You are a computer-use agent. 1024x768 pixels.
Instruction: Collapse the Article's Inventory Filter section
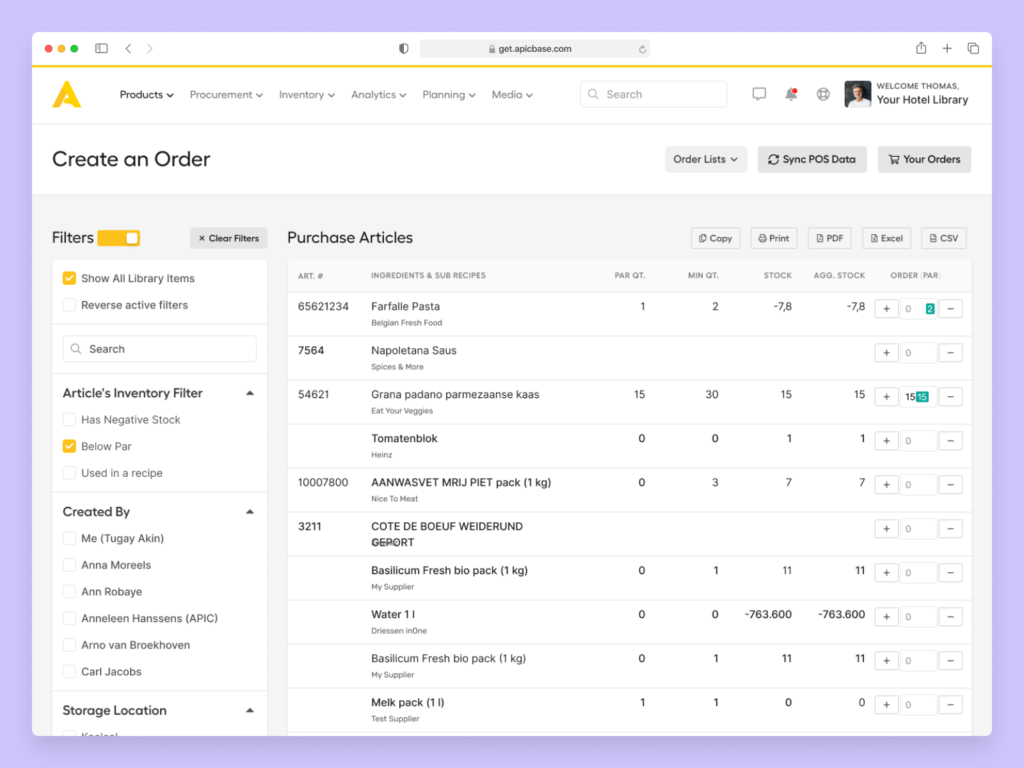(250, 394)
